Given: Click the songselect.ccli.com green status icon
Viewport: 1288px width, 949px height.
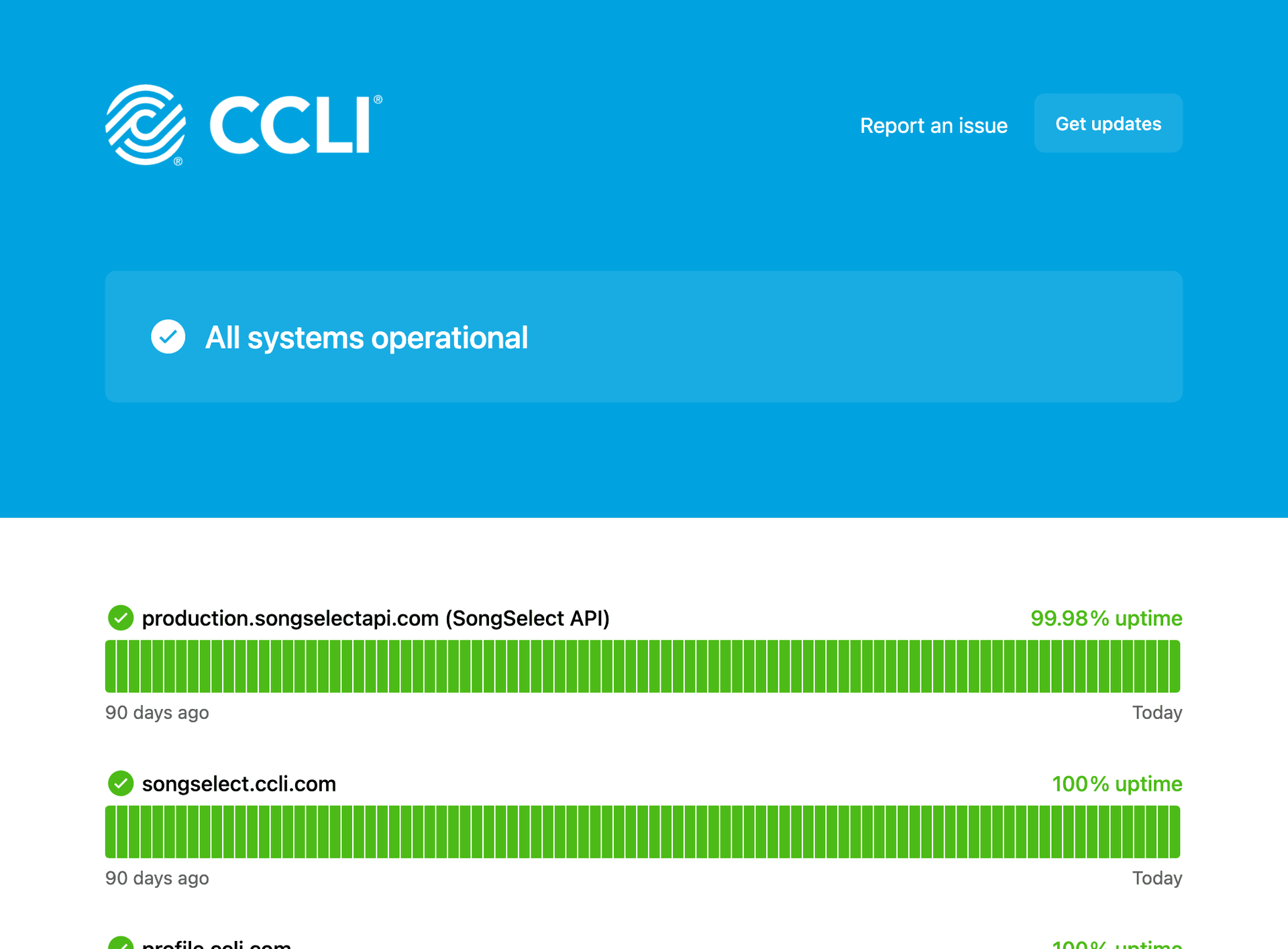Looking at the screenshot, I should [x=121, y=783].
